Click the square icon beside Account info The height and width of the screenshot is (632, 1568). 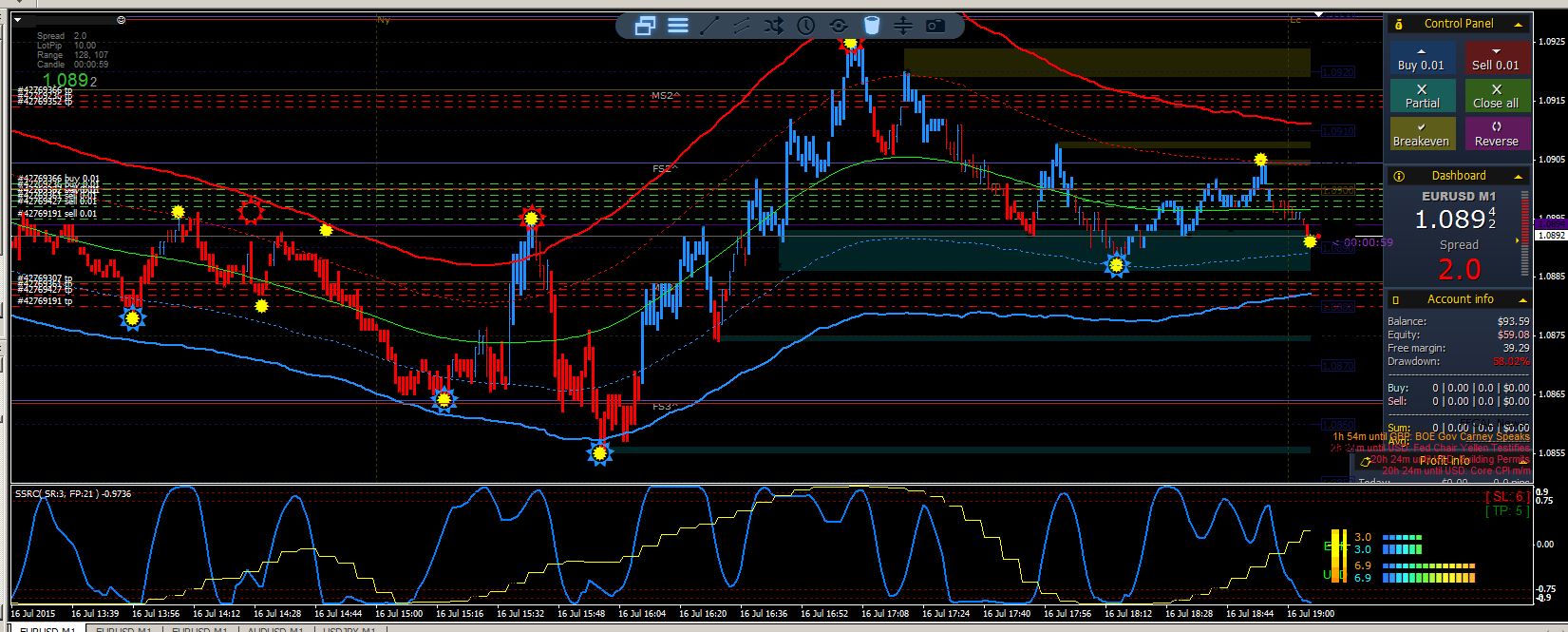(x=1396, y=299)
